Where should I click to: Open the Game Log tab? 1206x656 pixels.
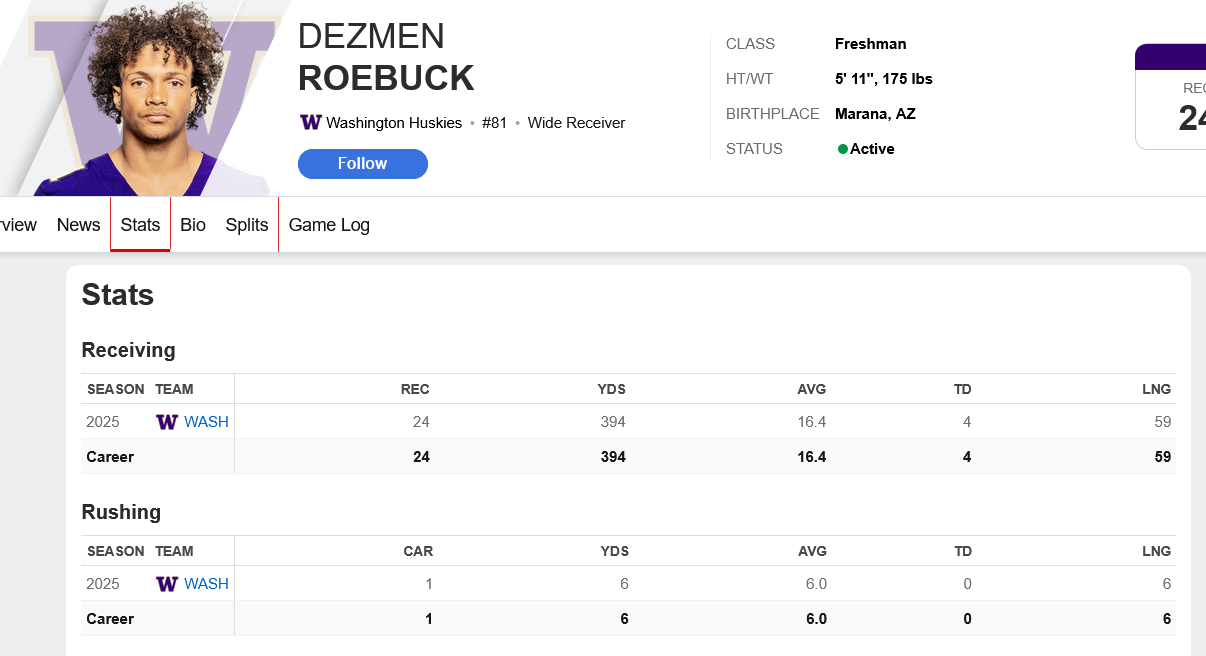[329, 225]
